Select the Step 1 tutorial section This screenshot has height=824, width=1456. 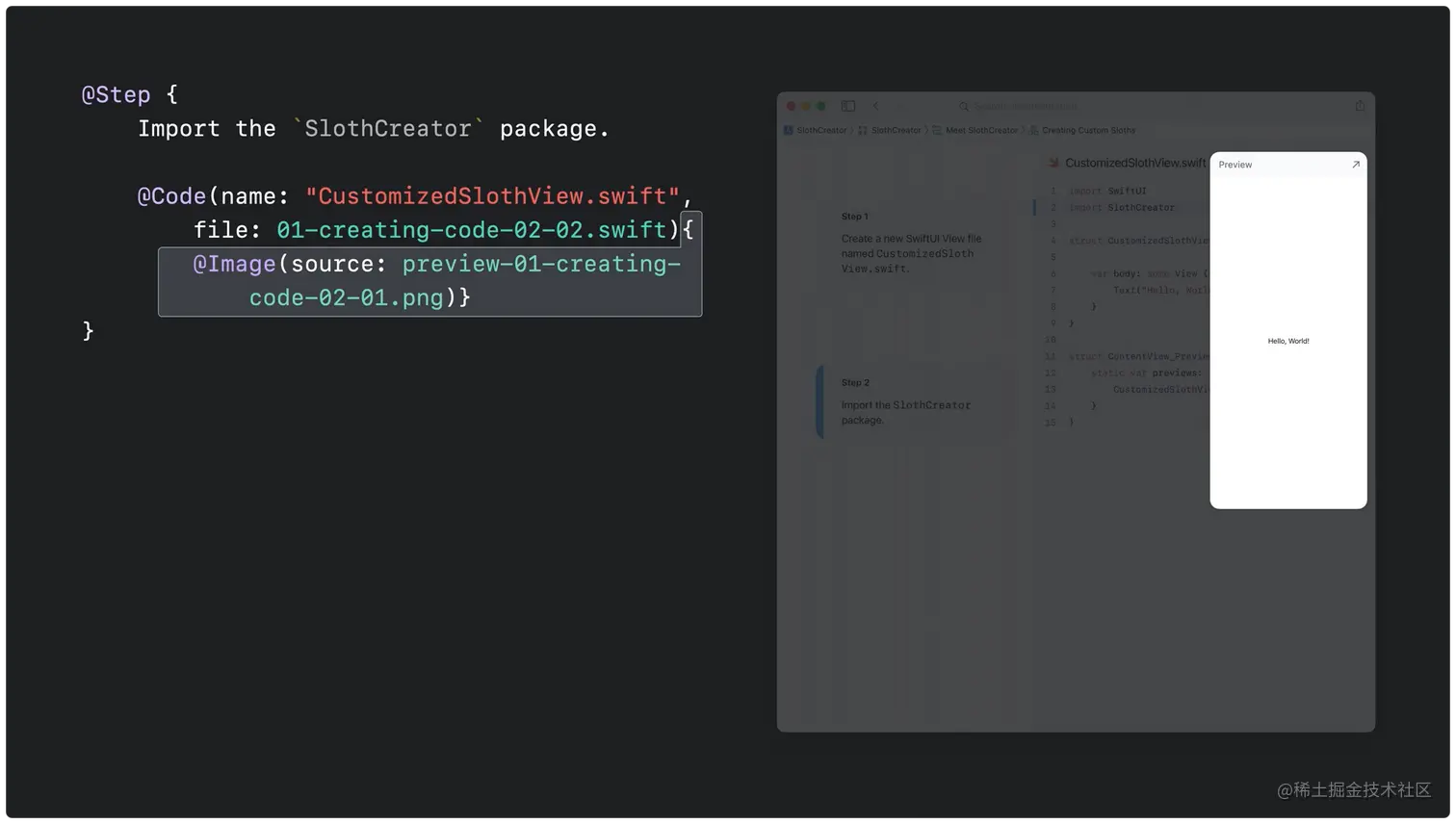(x=911, y=243)
